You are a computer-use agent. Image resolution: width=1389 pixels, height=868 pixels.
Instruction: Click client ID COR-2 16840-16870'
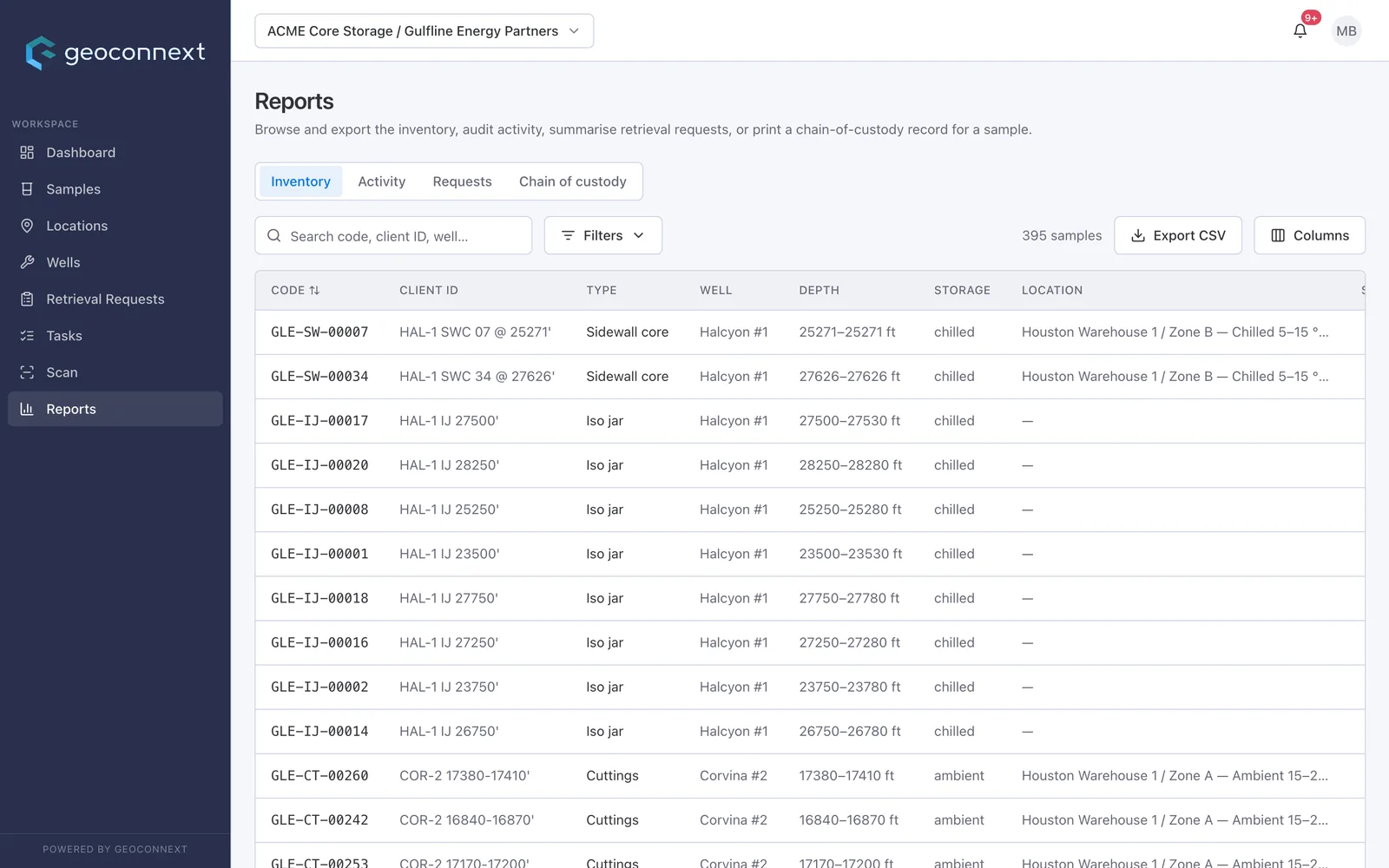[x=467, y=820]
